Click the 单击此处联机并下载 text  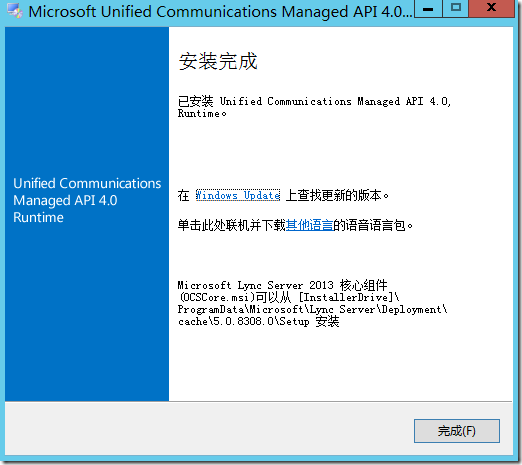coord(232,226)
